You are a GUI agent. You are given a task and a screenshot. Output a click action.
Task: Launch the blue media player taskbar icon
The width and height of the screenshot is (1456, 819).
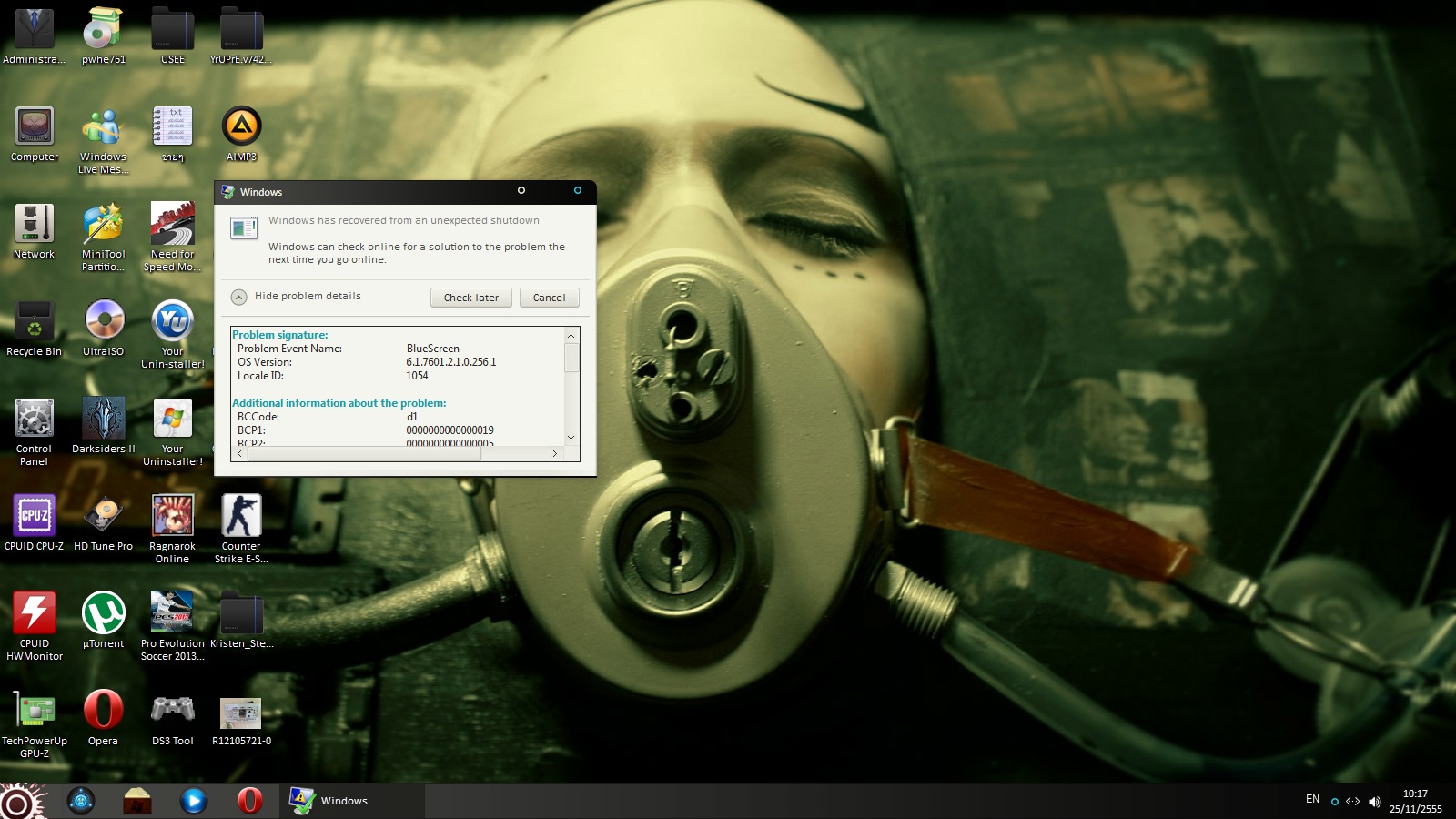(x=193, y=801)
